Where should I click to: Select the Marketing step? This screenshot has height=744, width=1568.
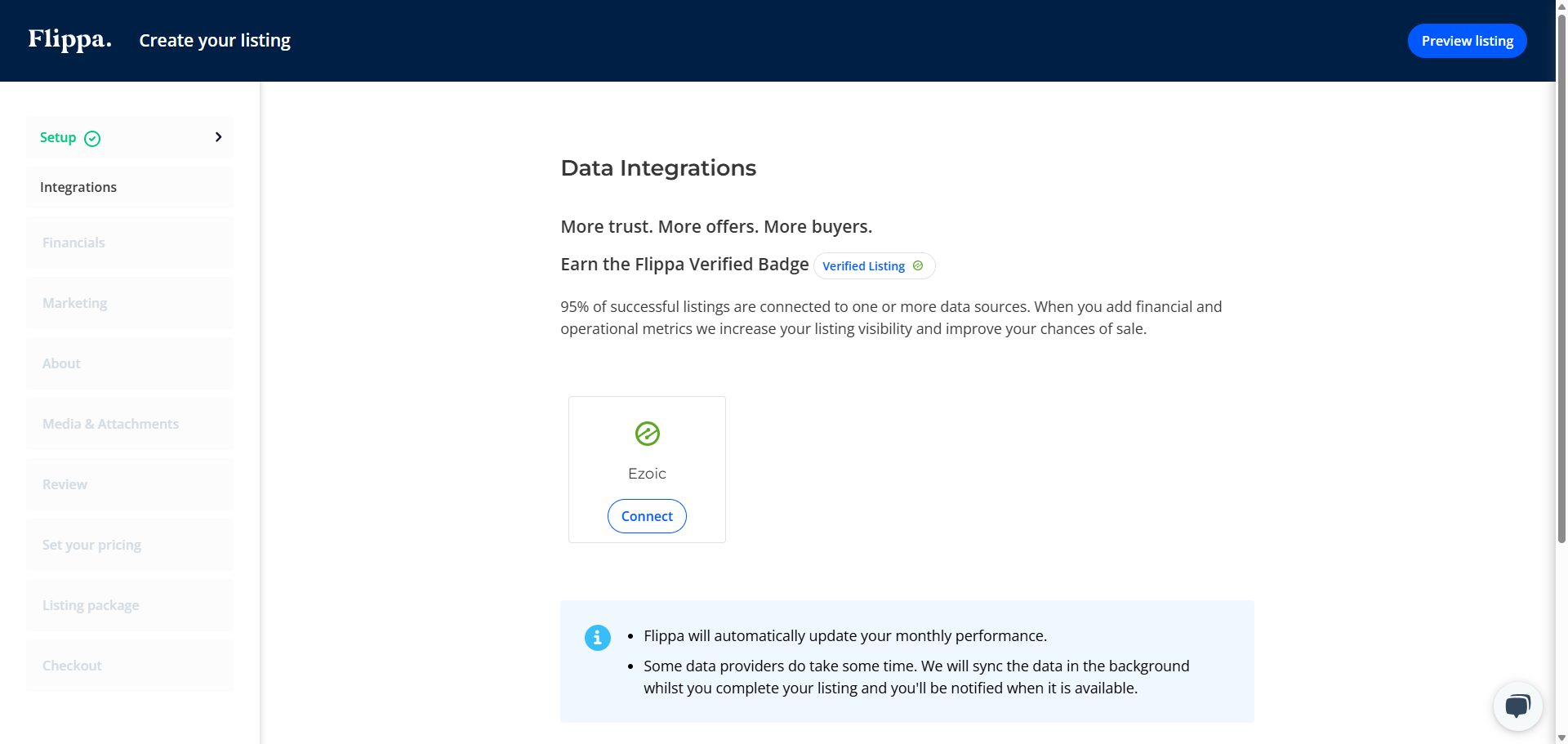click(x=74, y=303)
